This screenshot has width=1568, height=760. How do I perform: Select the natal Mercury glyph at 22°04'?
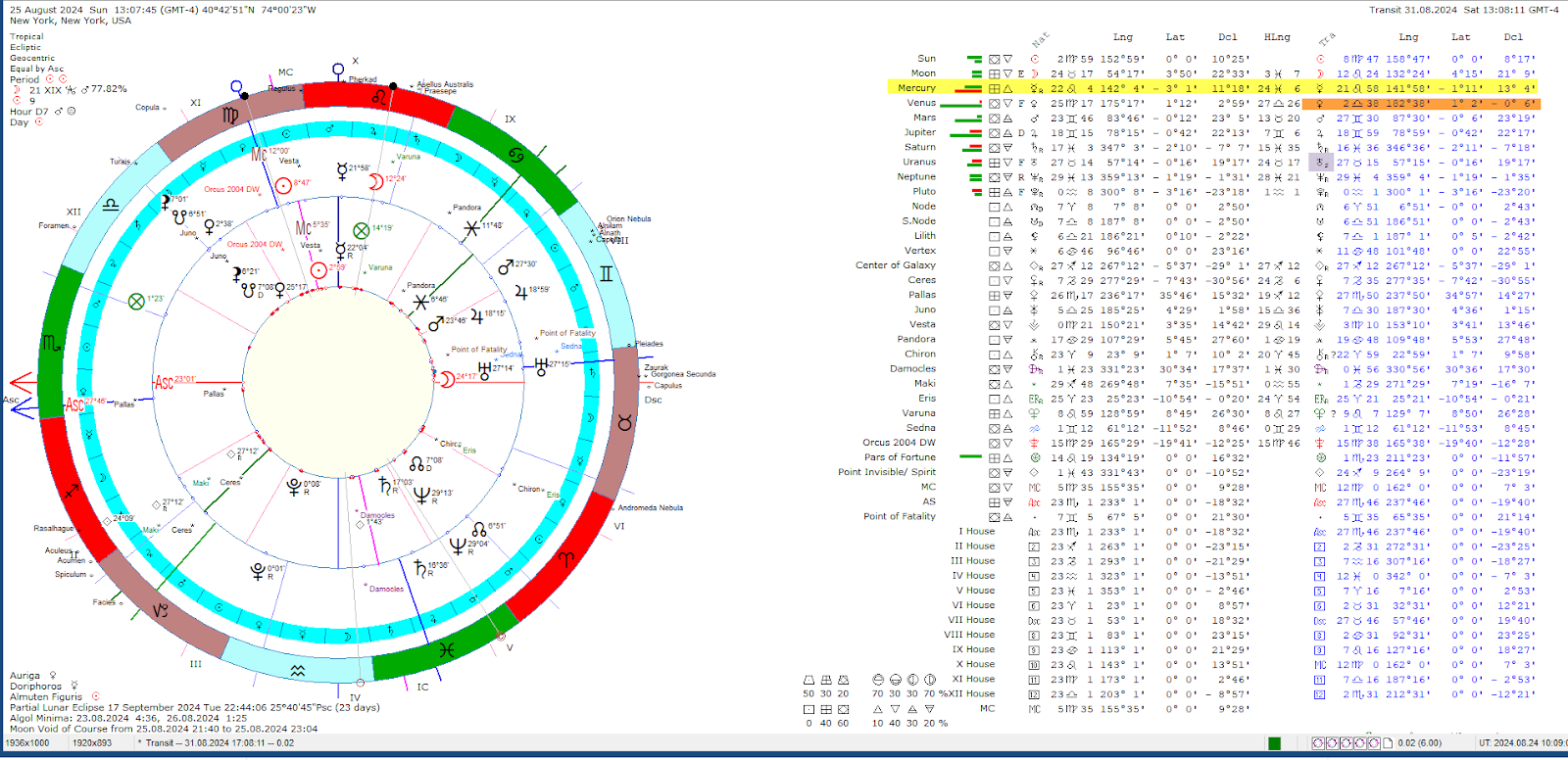(x=339, y=251)
